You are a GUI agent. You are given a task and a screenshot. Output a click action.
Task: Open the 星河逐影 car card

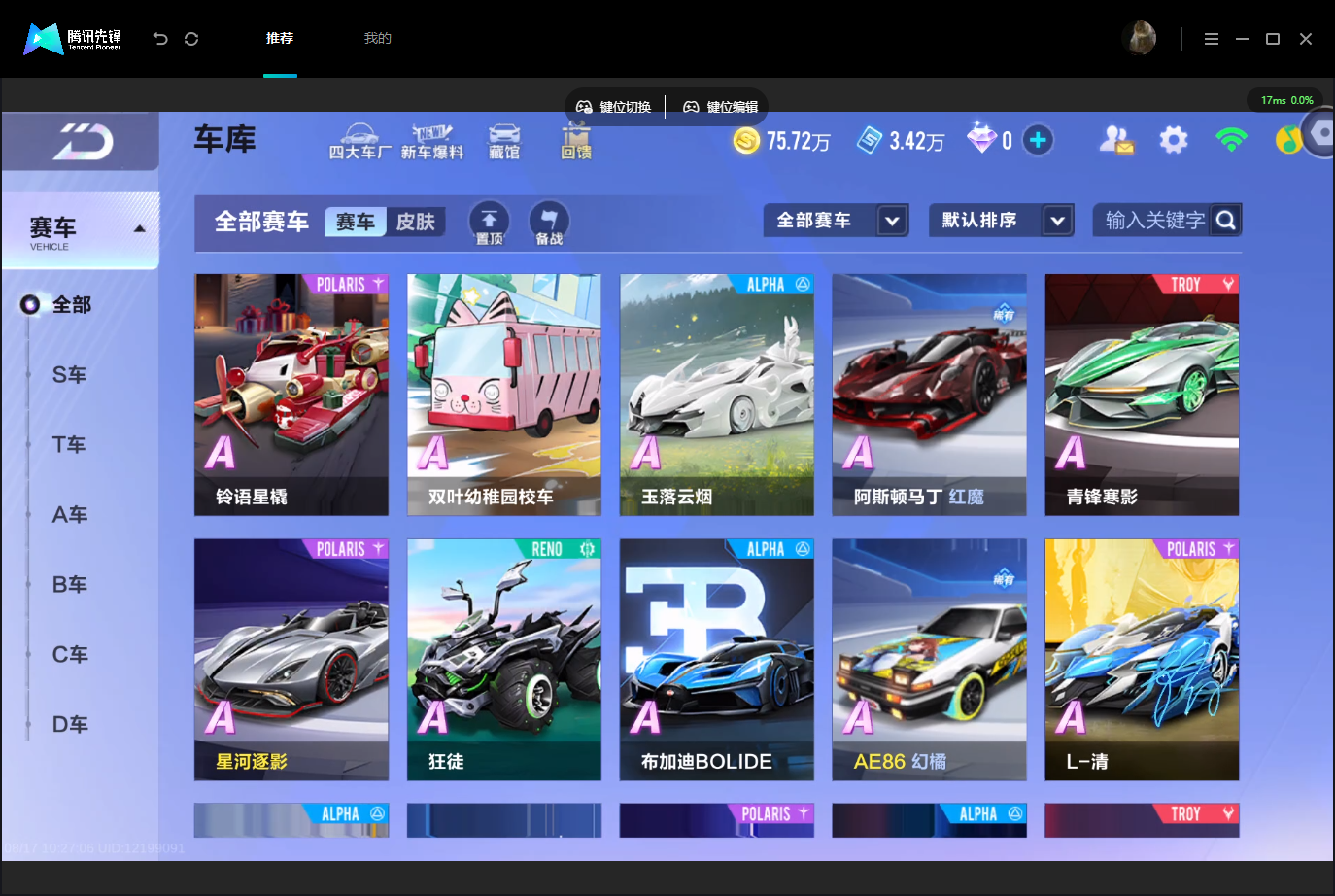point(291,660)
